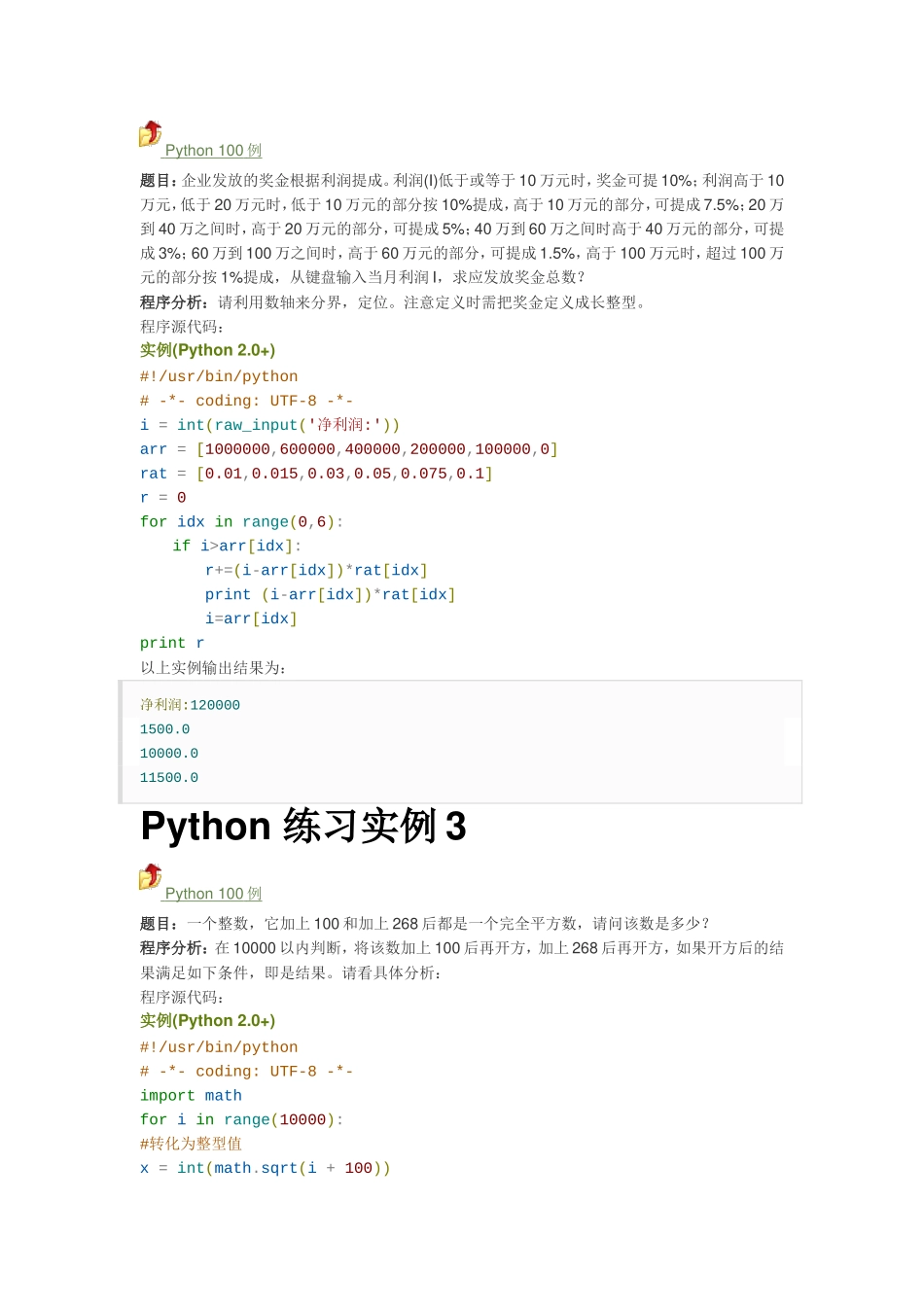Click the 题目 text starting 企业发放的奖金
The height and width of the screenshot is (1307, 924).
pos(462,229)
